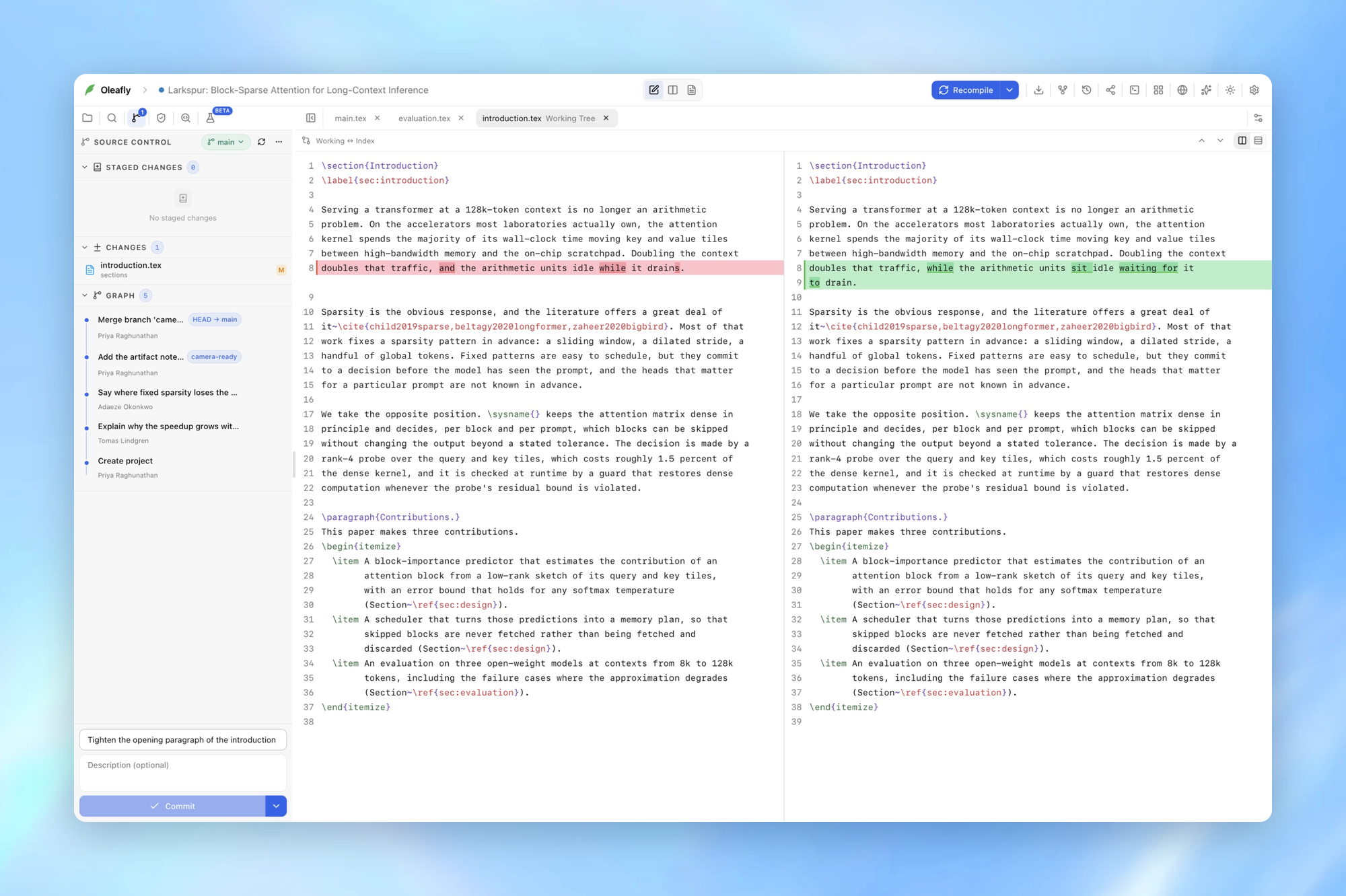This screenshot has height=896, width=1346.
Task: Click the Commit button
Action: pyautogui.click(x=172, y=806)
